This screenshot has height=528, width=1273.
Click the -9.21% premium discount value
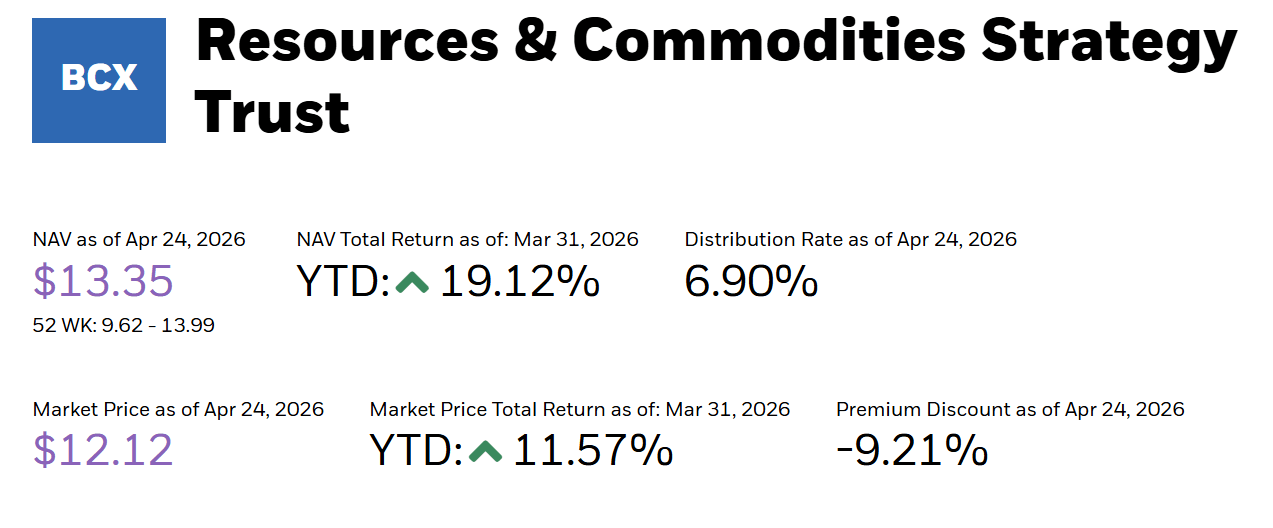point(912,451)
